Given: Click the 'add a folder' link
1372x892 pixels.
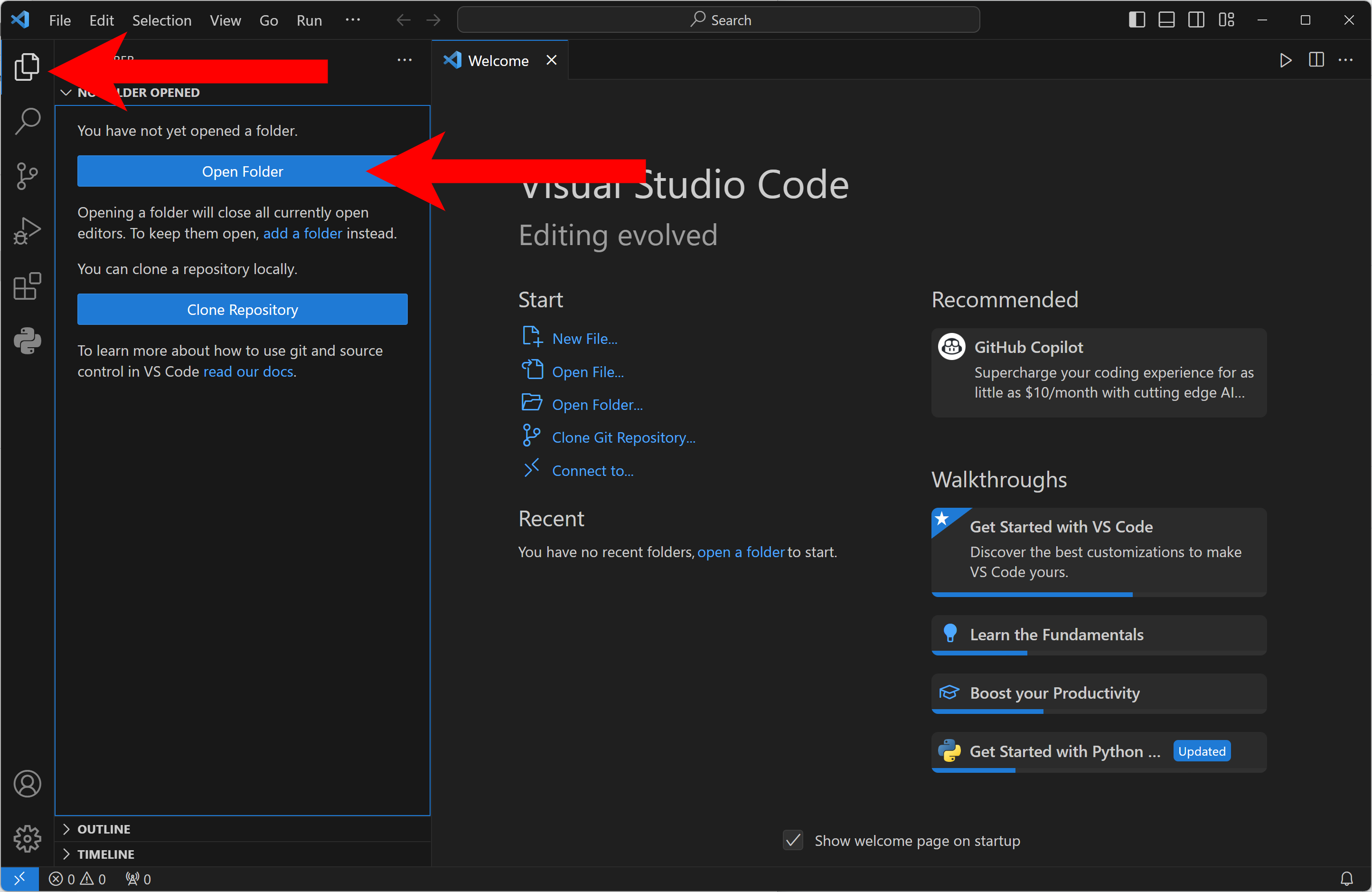Looking at the screenshot, I should (x=303, y=234).
